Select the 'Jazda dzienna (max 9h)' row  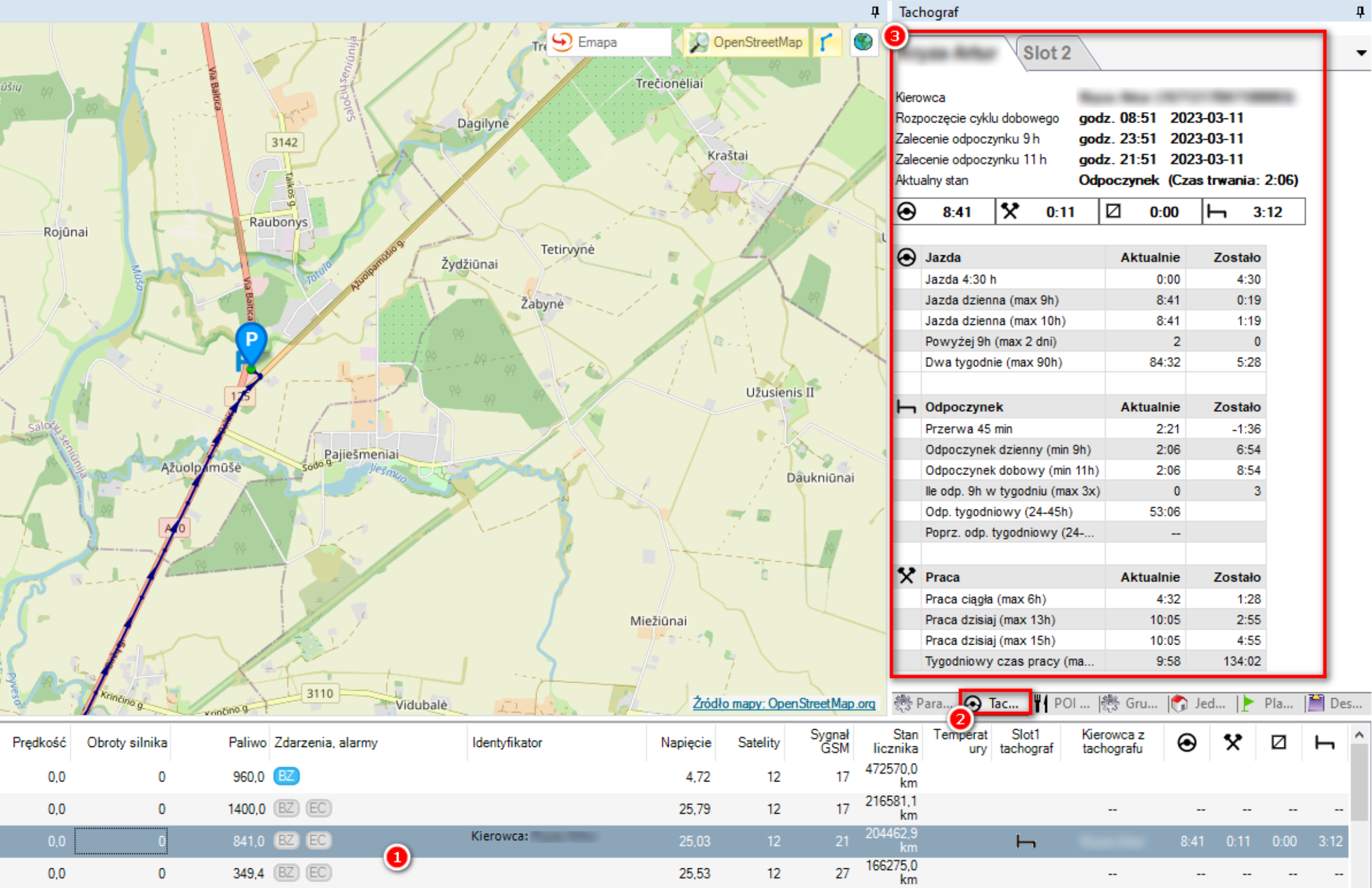click(1079, 300)
